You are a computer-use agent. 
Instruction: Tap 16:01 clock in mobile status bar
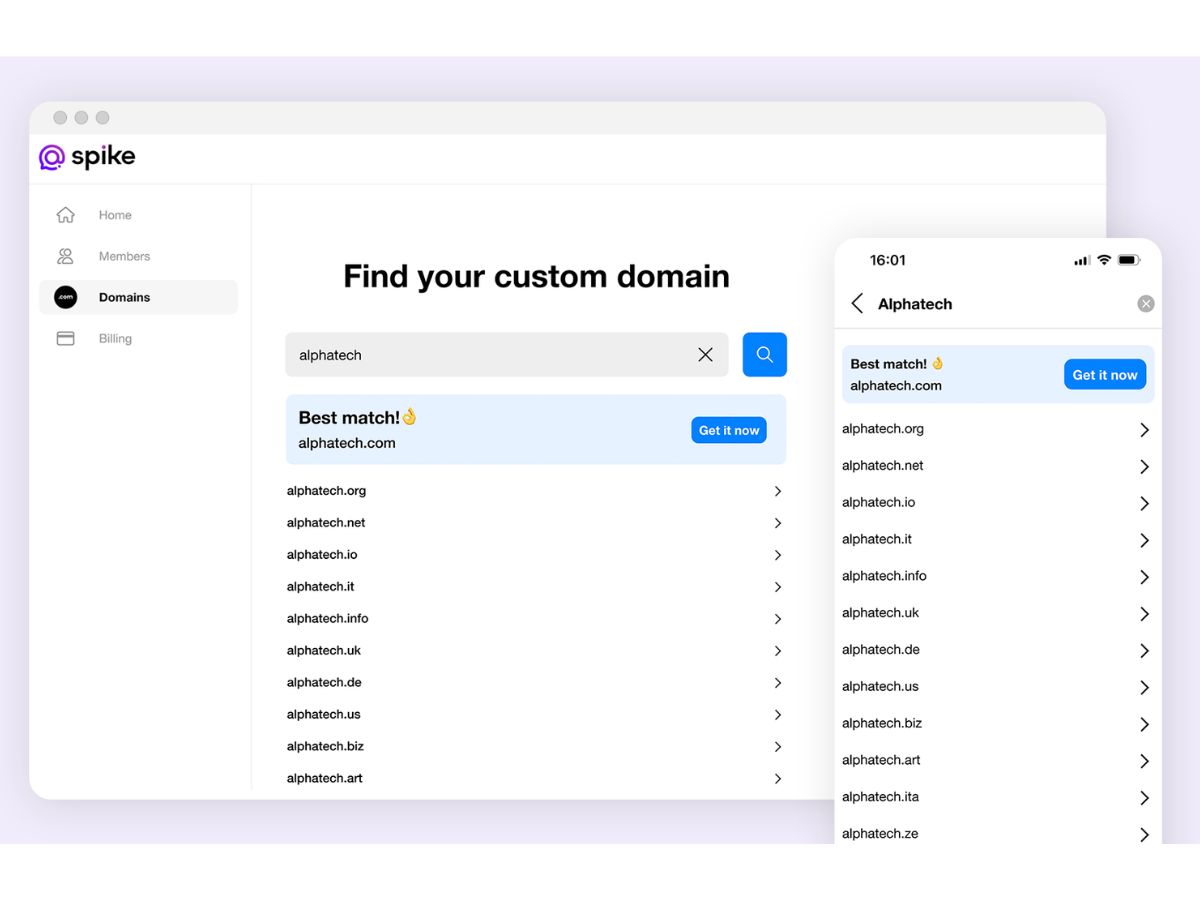888,260
